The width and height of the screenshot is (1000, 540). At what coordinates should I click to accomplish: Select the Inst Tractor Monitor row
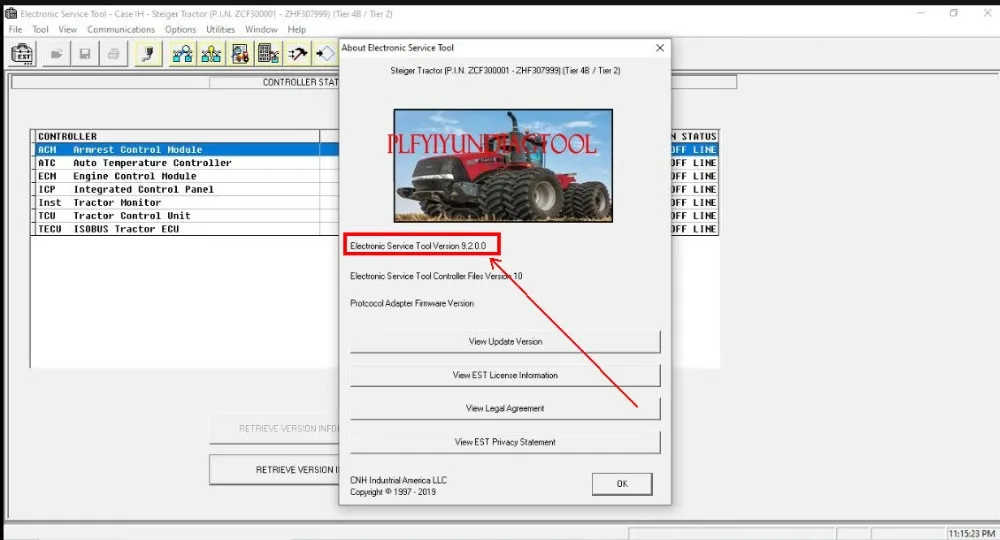pyautogui.click(x=185, y=202)
